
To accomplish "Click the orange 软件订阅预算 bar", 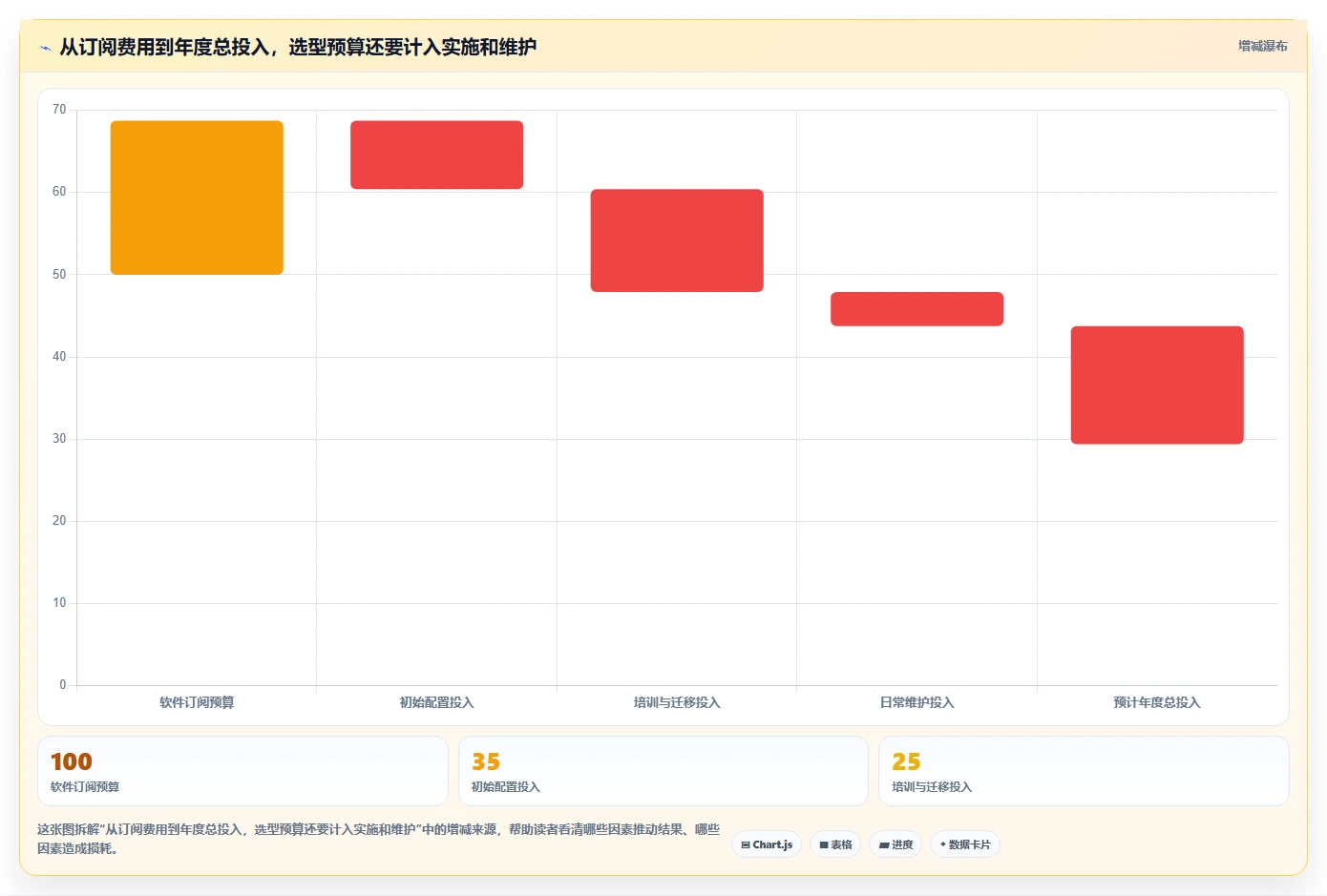I will pyautogui.click(x=197, y=198).
